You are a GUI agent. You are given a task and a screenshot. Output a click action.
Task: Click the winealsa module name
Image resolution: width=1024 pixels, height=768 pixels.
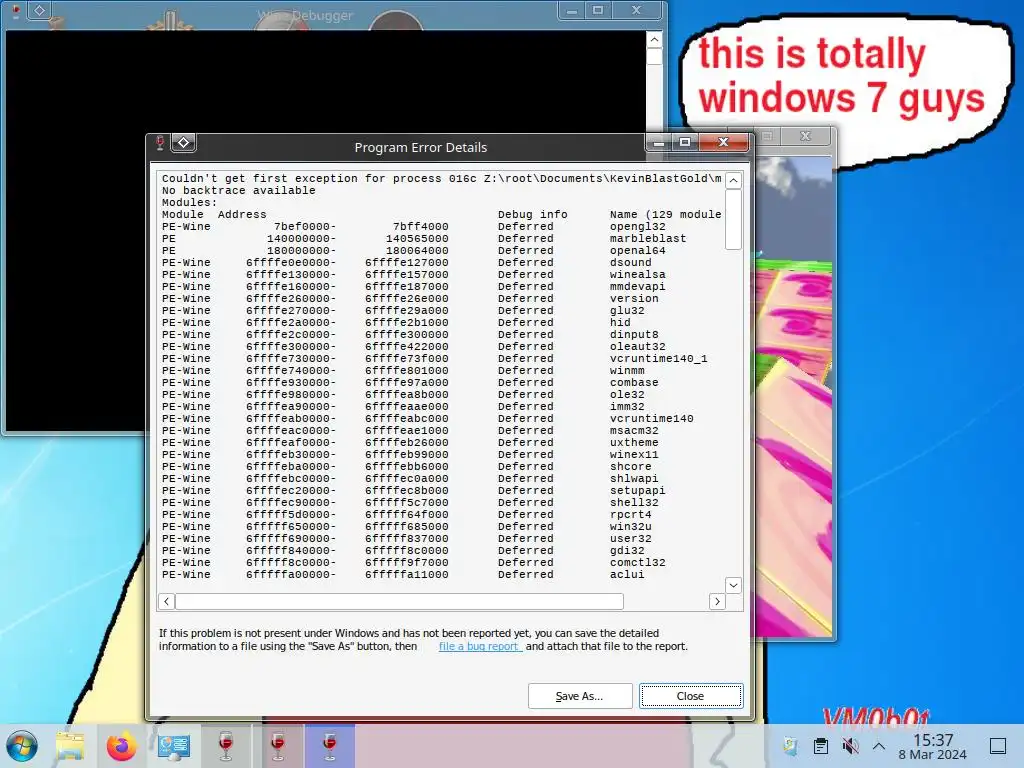click(x=637, y=274)
